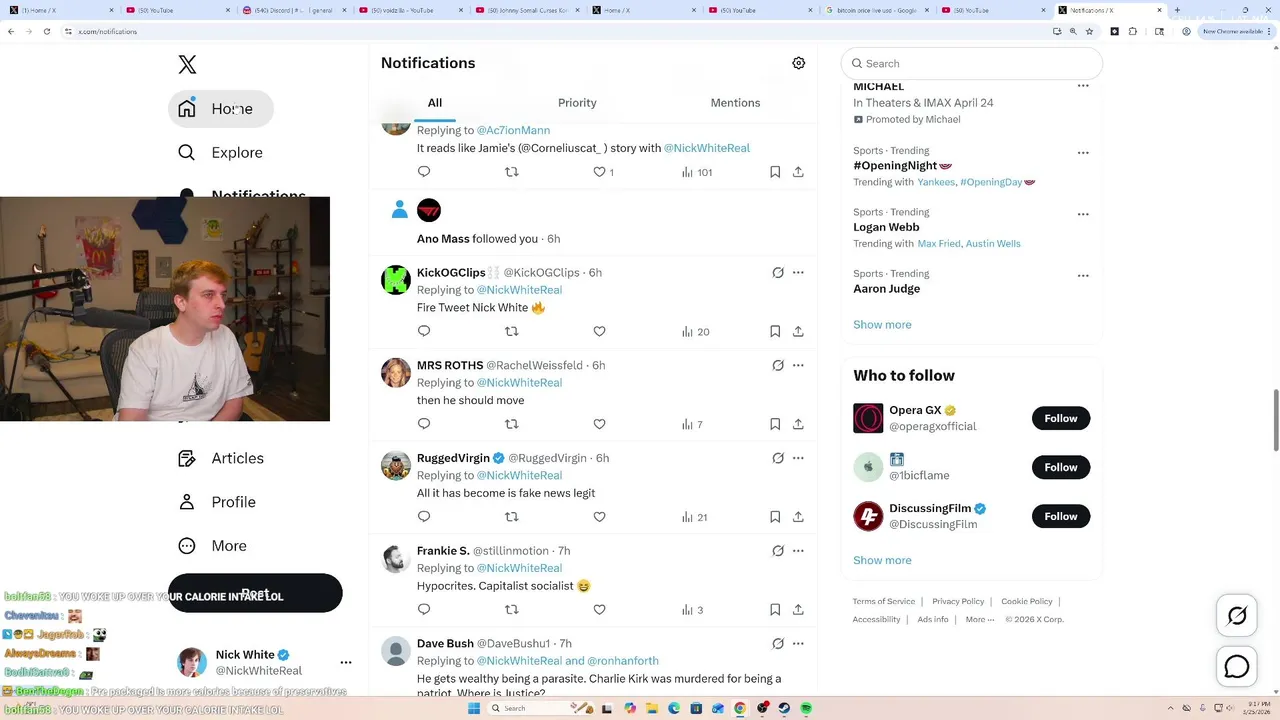
Task: Open the Windows Start button
Action: tap(474, 708)
